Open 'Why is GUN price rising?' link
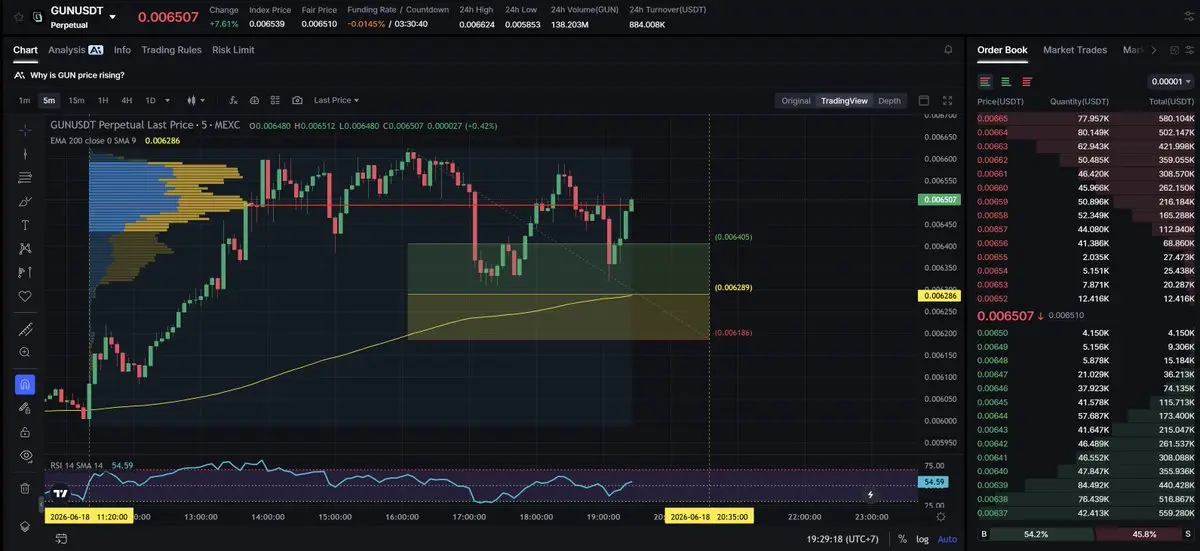1200x551 pixels. coord(77,75)
